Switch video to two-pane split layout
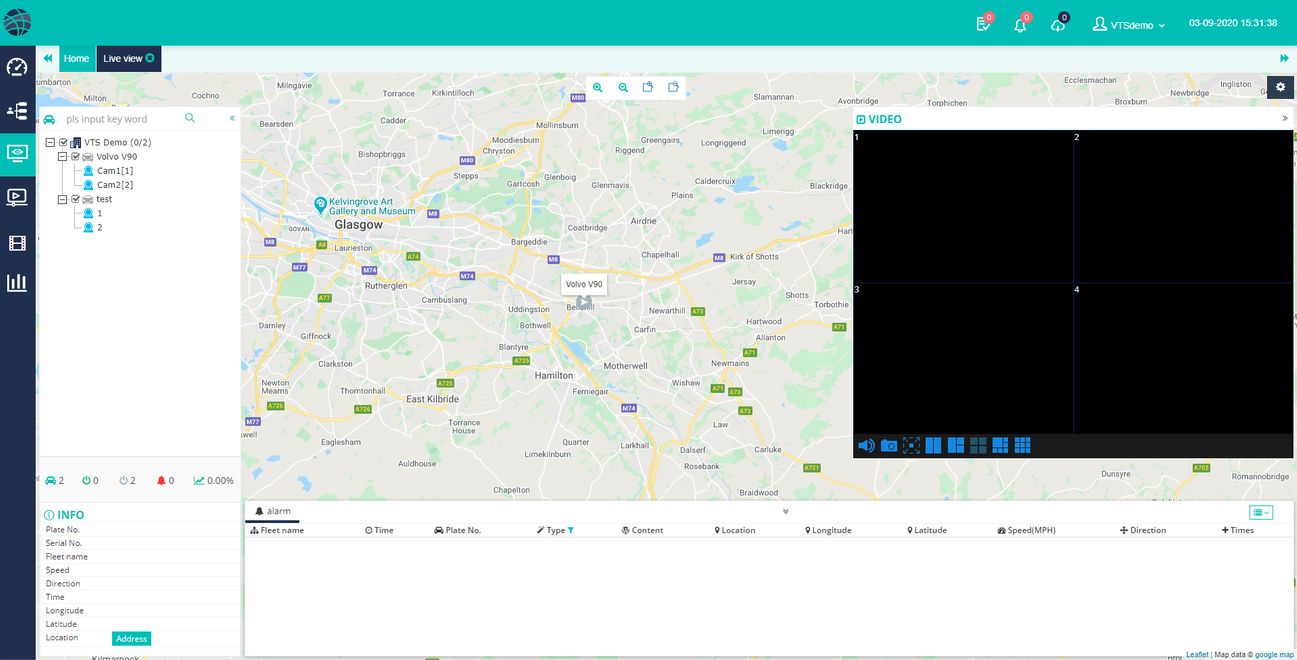 (933, 446)
